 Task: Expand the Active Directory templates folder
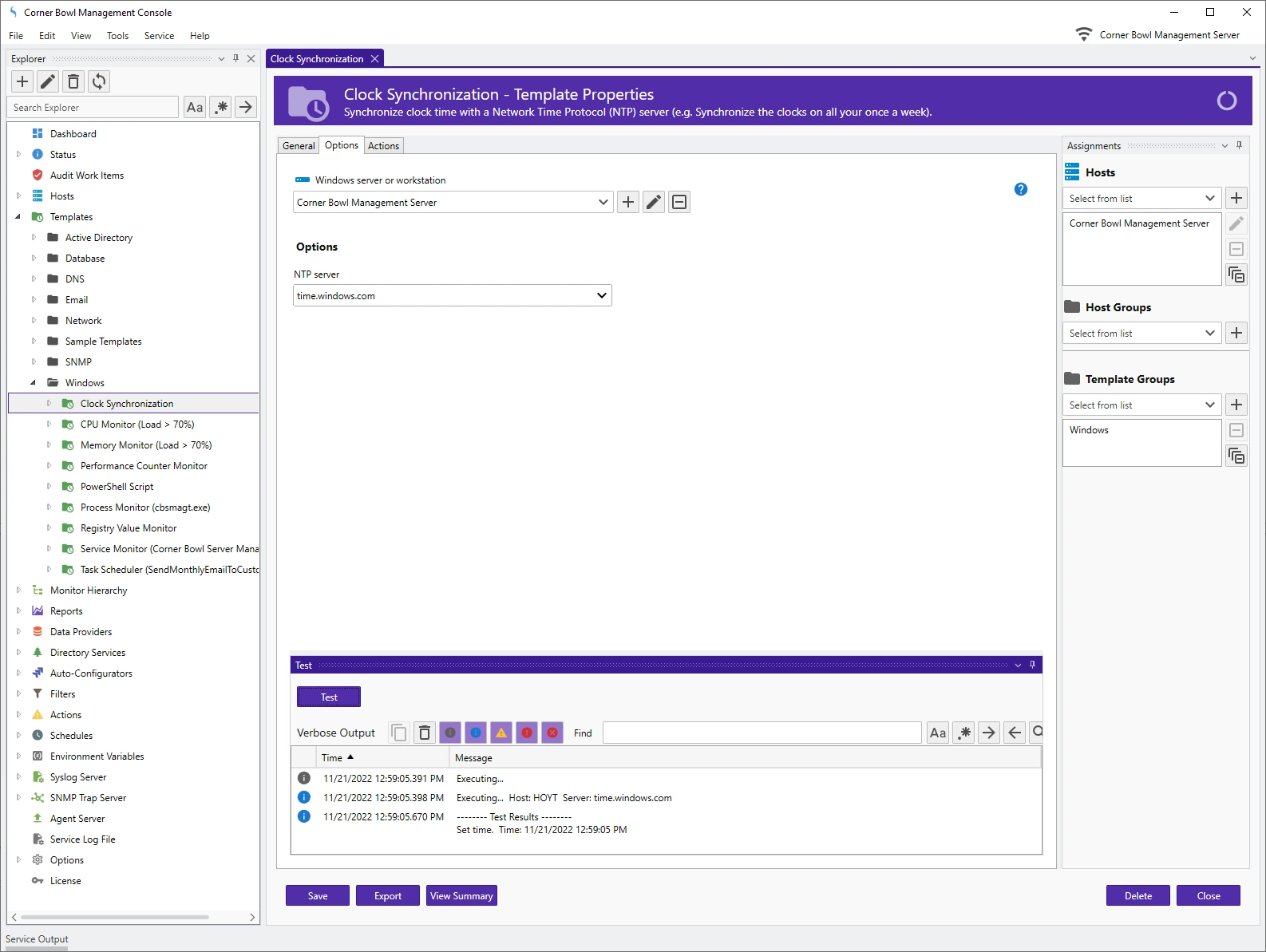click(x=34, y=238)
